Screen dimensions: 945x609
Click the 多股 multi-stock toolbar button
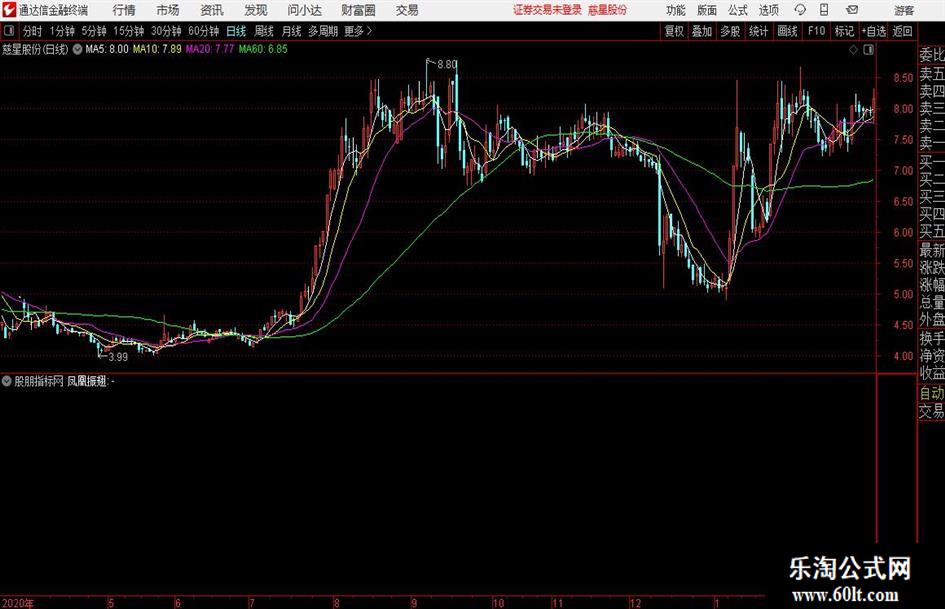pos(730,31)
